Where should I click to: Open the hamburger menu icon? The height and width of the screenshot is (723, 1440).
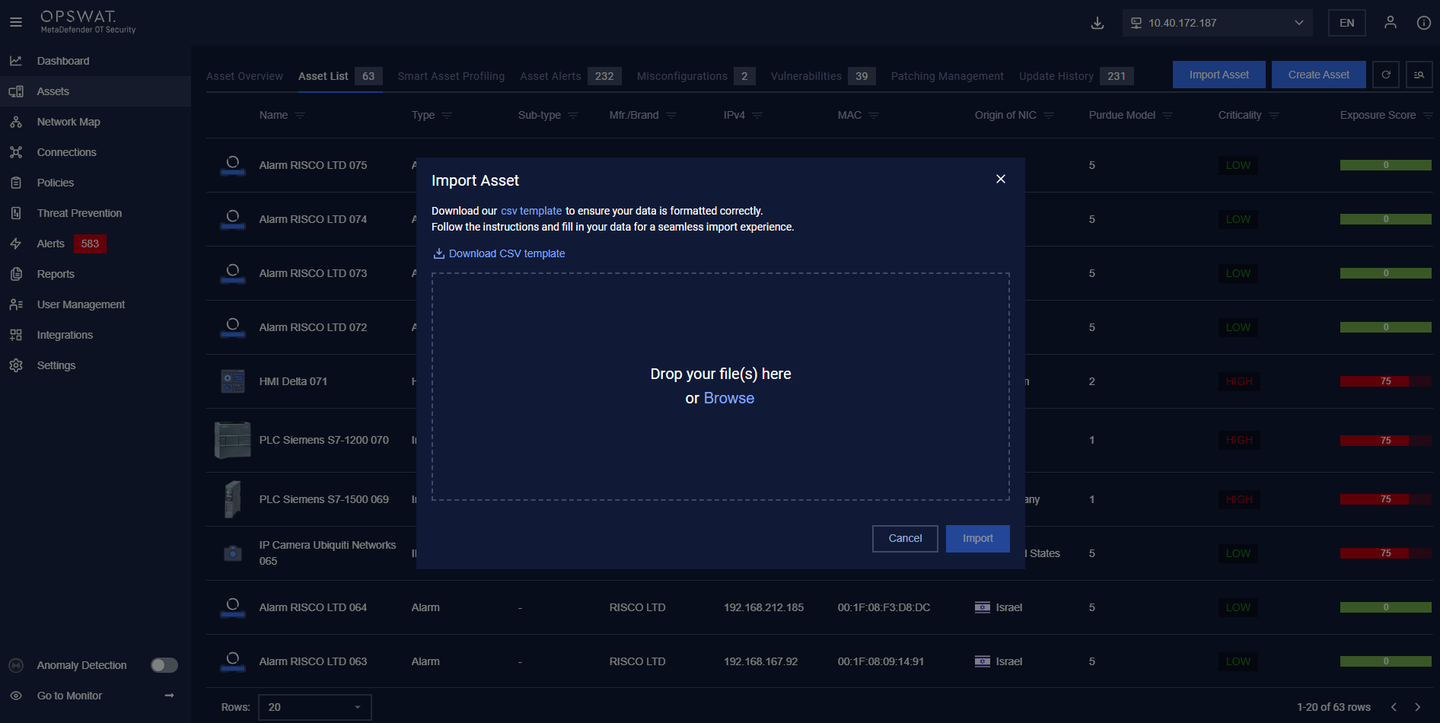coord(15,22)
